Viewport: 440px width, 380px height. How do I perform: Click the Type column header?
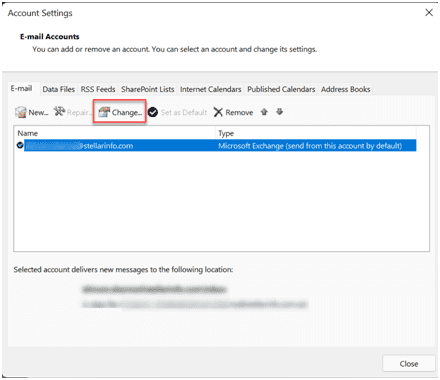coord(316,133)
